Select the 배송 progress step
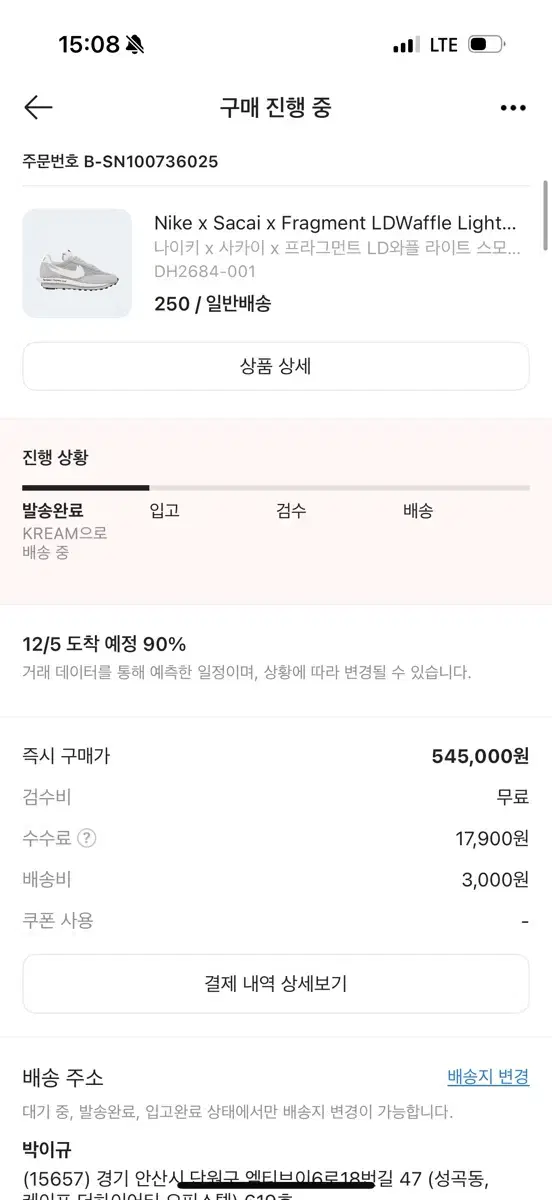 click(418, 510)
